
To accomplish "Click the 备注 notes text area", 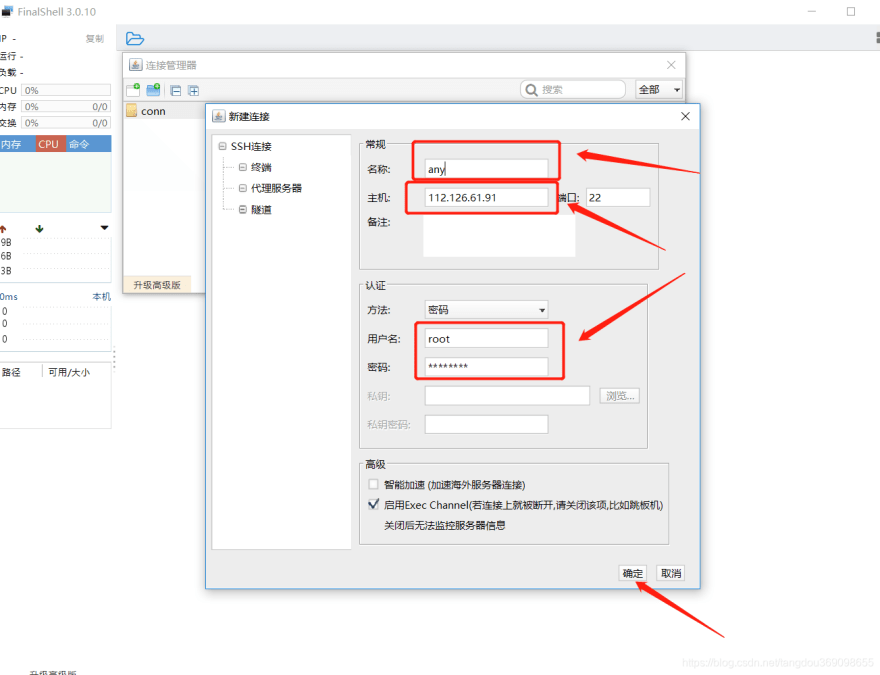I will pos(499,236).
